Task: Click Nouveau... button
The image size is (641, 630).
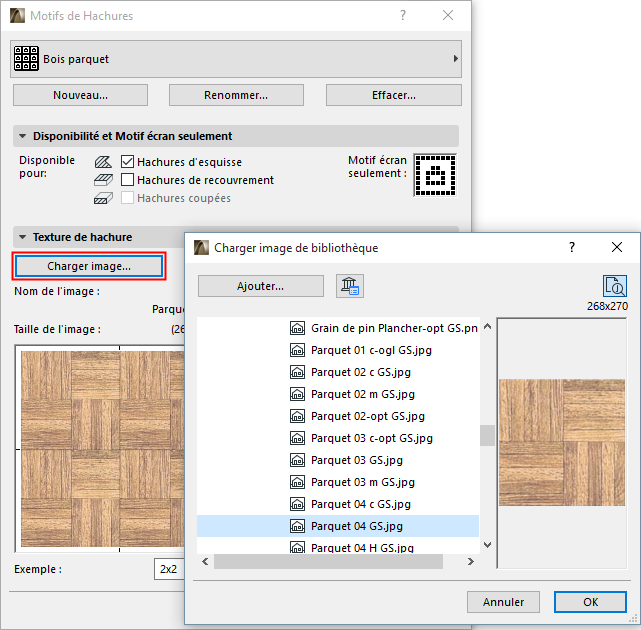Action: pyautogui.click(x=81, y=95)
